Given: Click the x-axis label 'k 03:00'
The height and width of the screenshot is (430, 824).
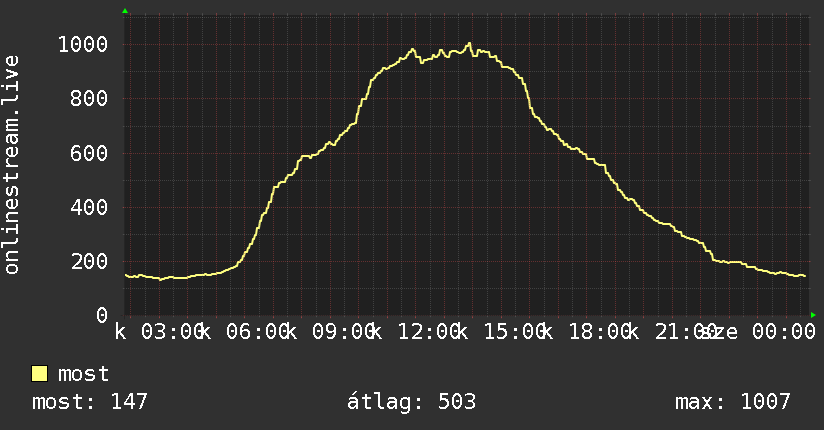Looking at the screenshot, I should (159, 332).
